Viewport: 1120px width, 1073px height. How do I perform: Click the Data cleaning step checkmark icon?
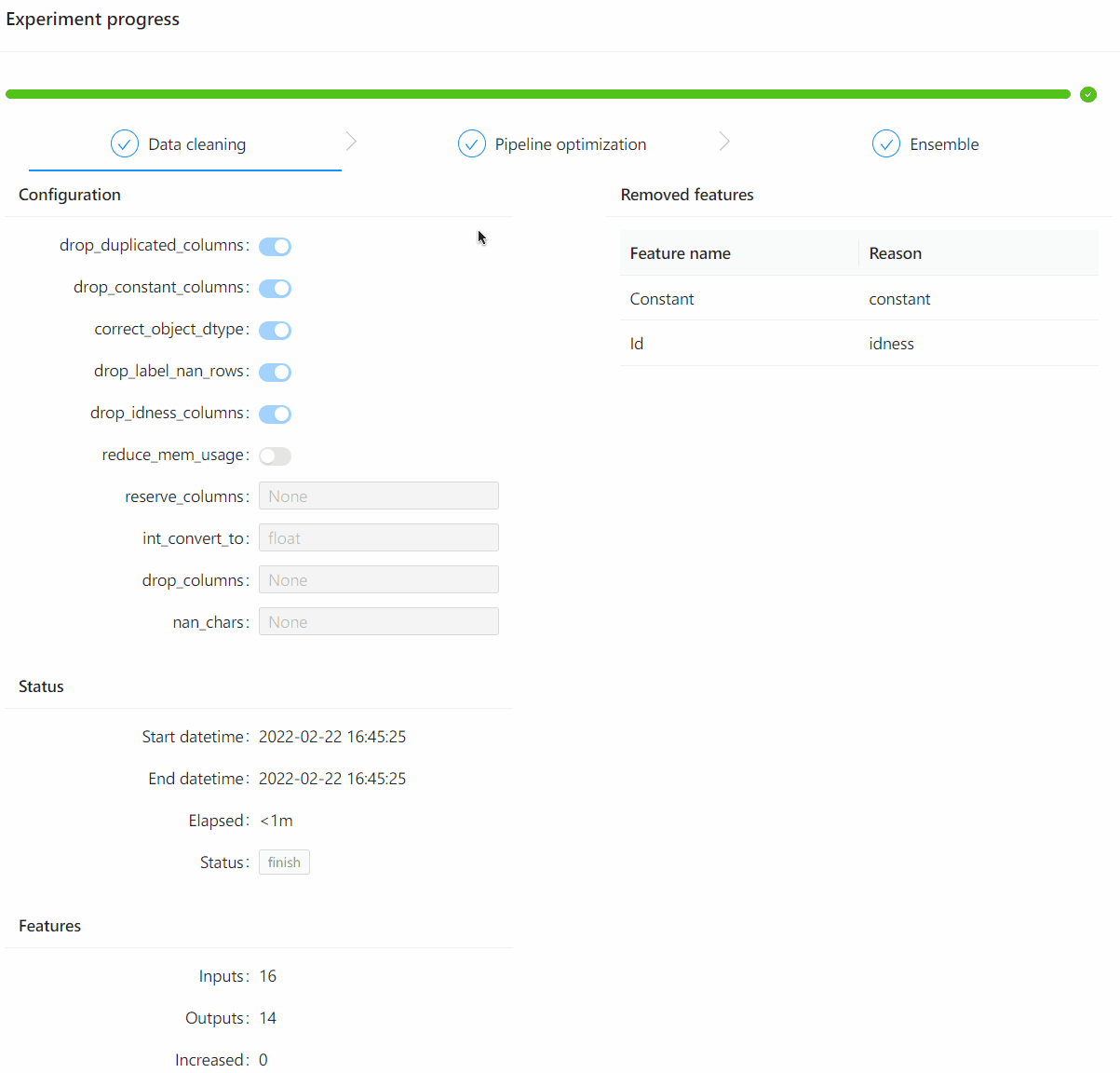point(125,144)
